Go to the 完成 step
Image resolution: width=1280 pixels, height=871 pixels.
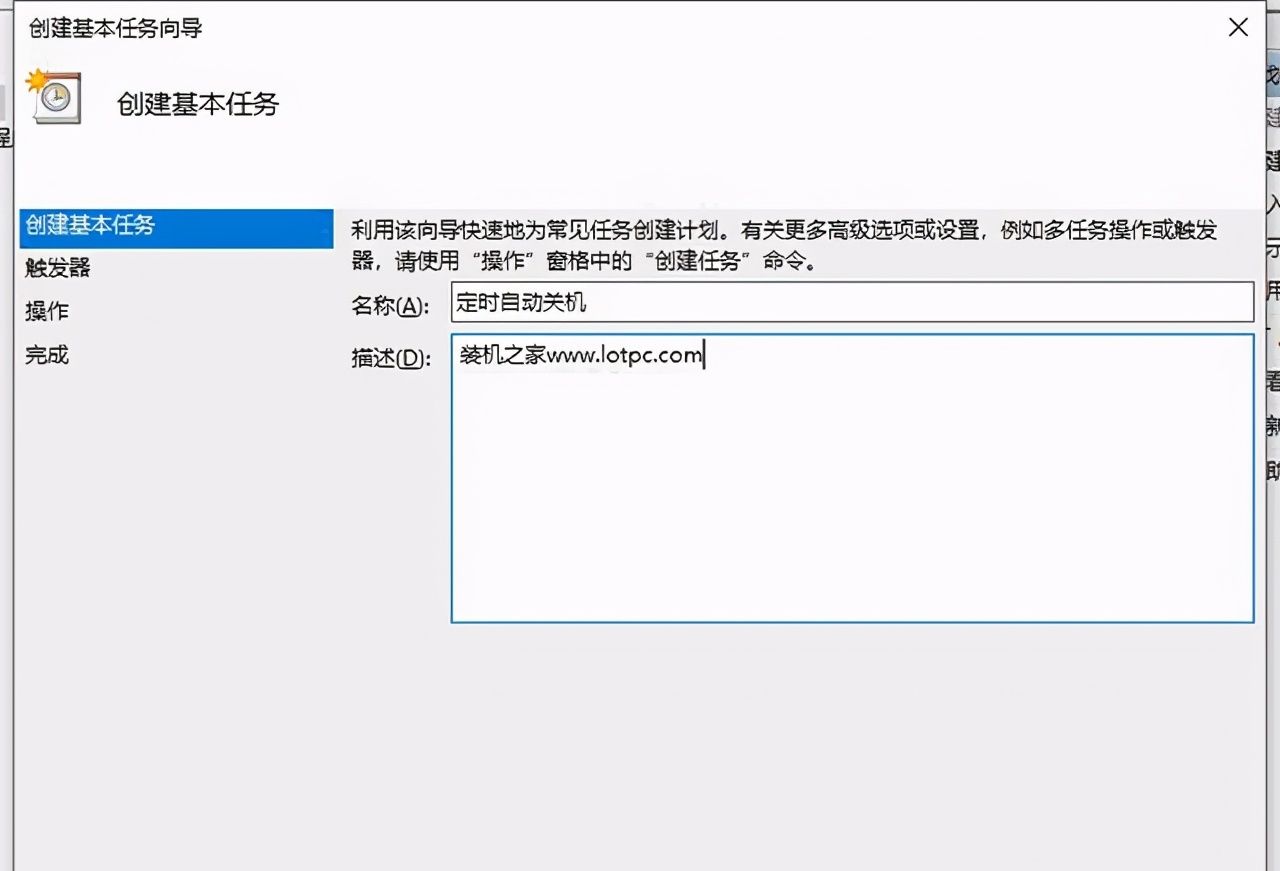47,355
